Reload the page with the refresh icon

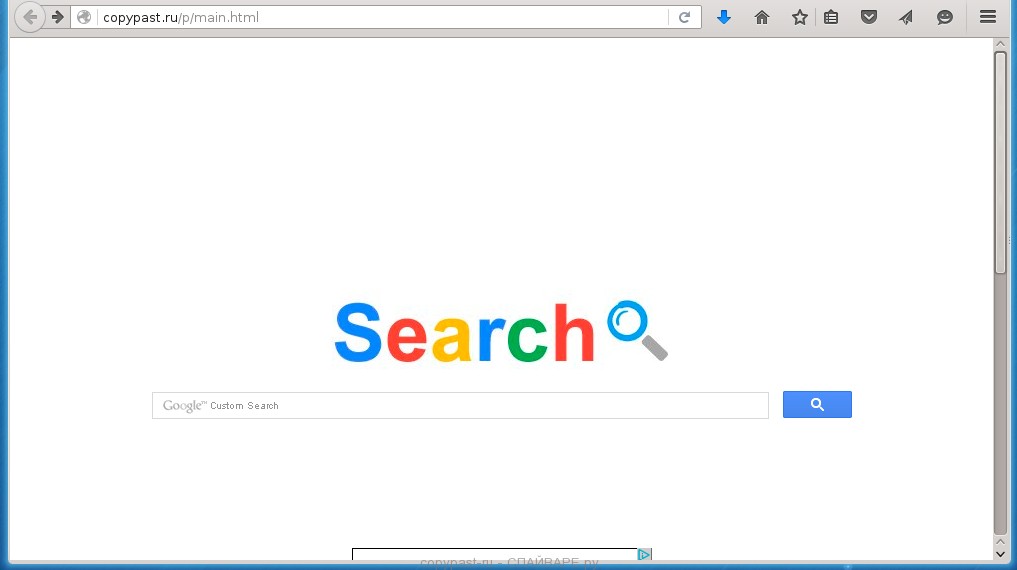[684, 18]
